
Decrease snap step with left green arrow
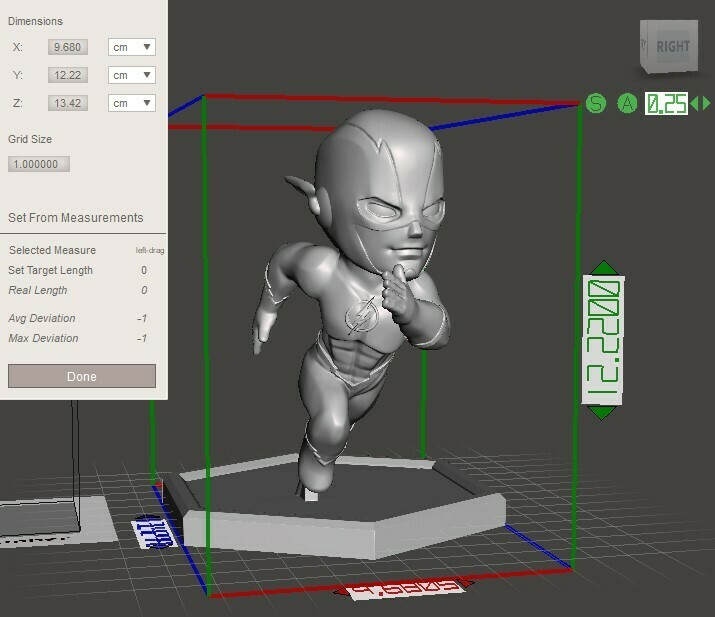coord(694,104)
